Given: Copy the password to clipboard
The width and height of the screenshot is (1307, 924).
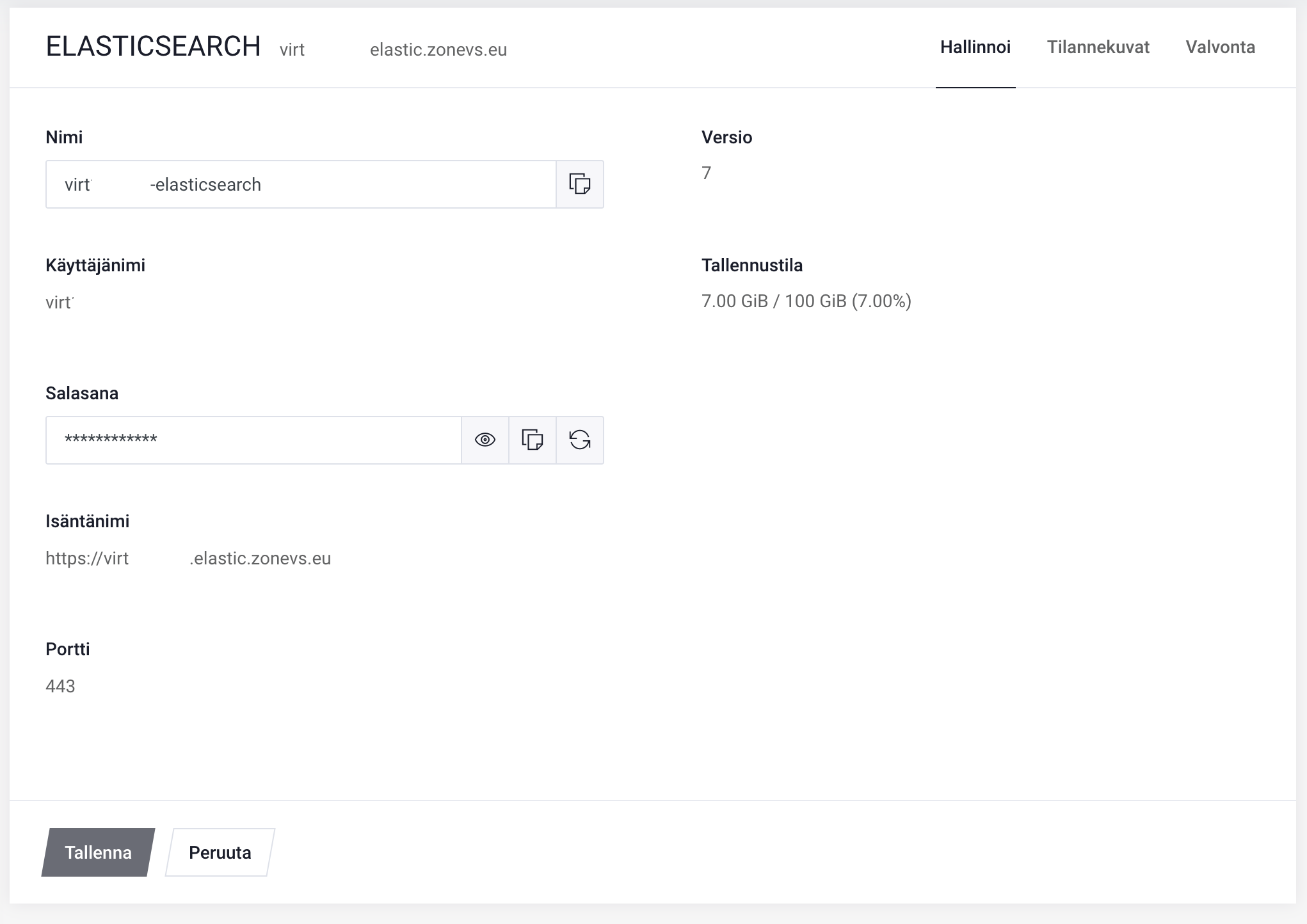Looking at the screenshot, I should tap(532, 440).
